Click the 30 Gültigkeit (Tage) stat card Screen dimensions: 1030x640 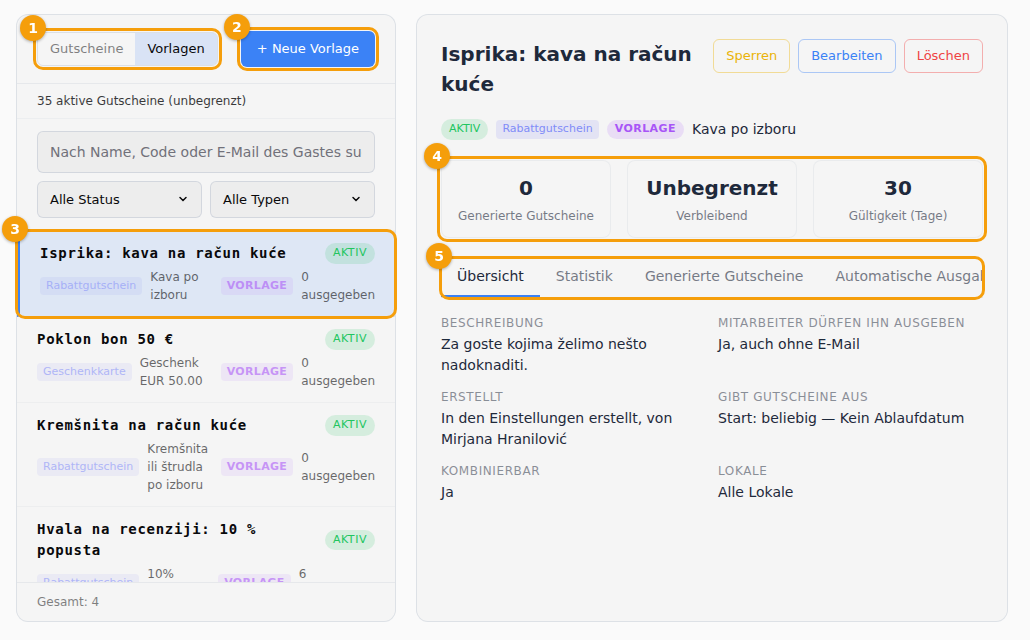(x=898, y=199)
